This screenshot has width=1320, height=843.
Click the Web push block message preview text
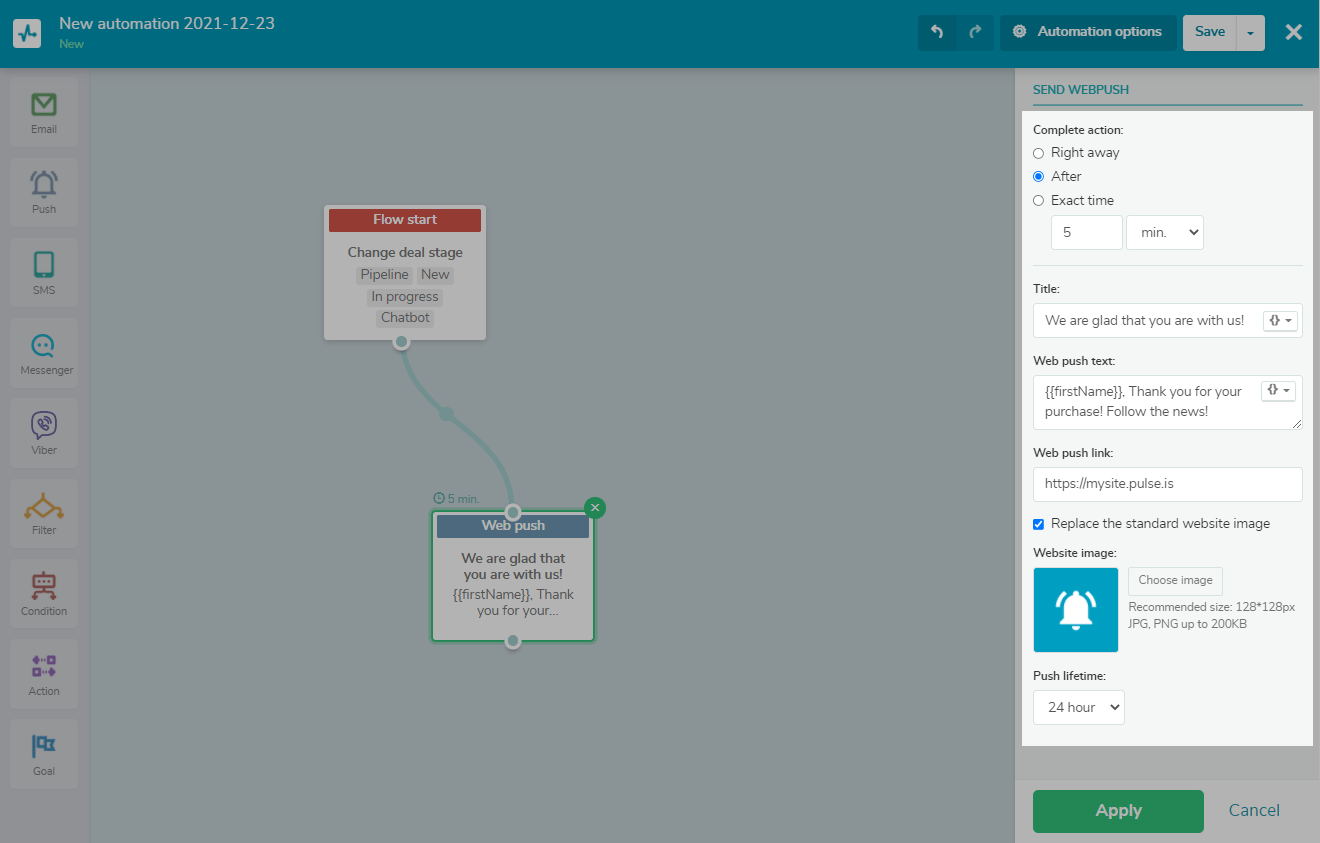pos(513,602)
